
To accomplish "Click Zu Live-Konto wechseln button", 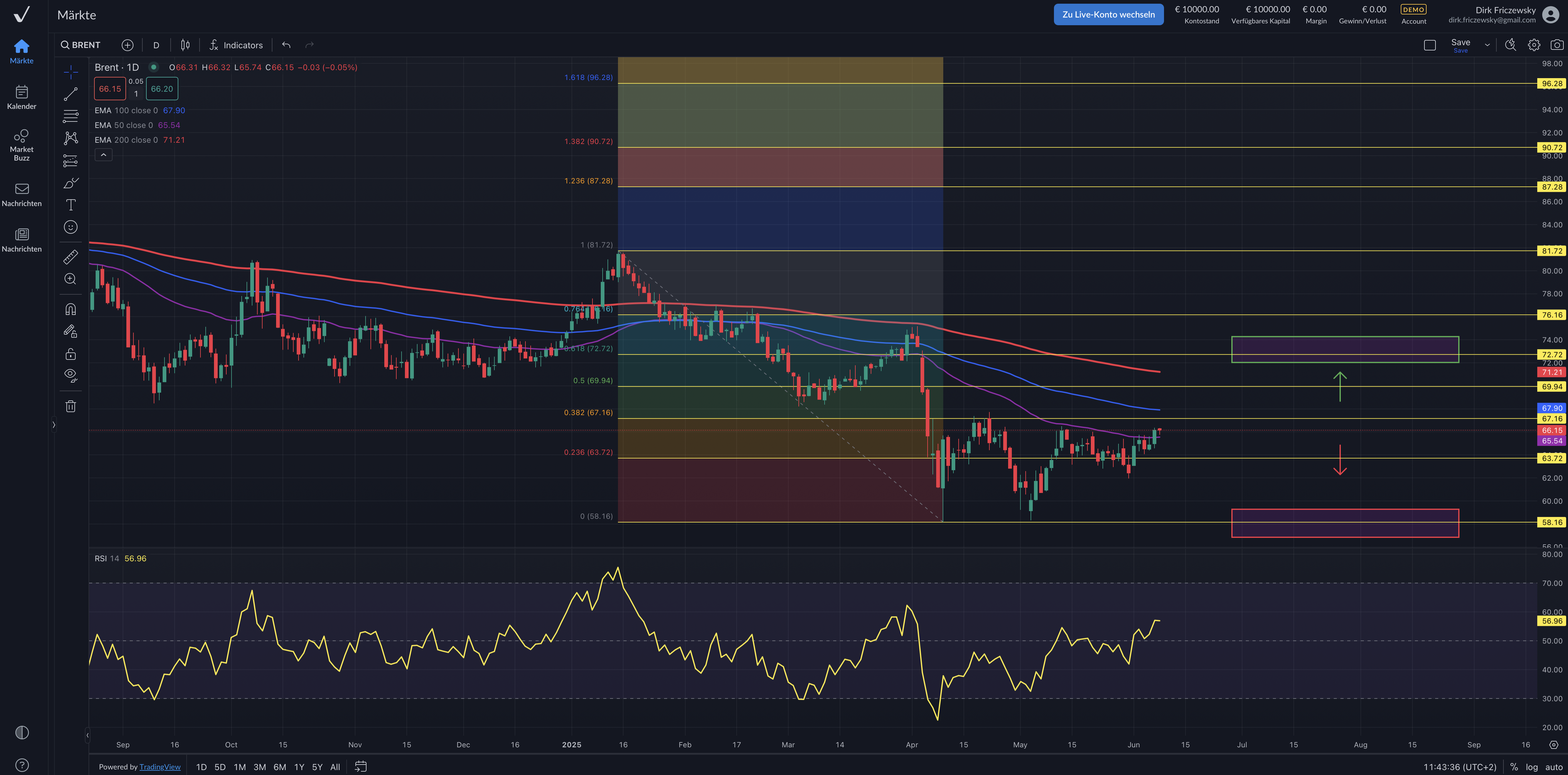I will pos(1108,15).
